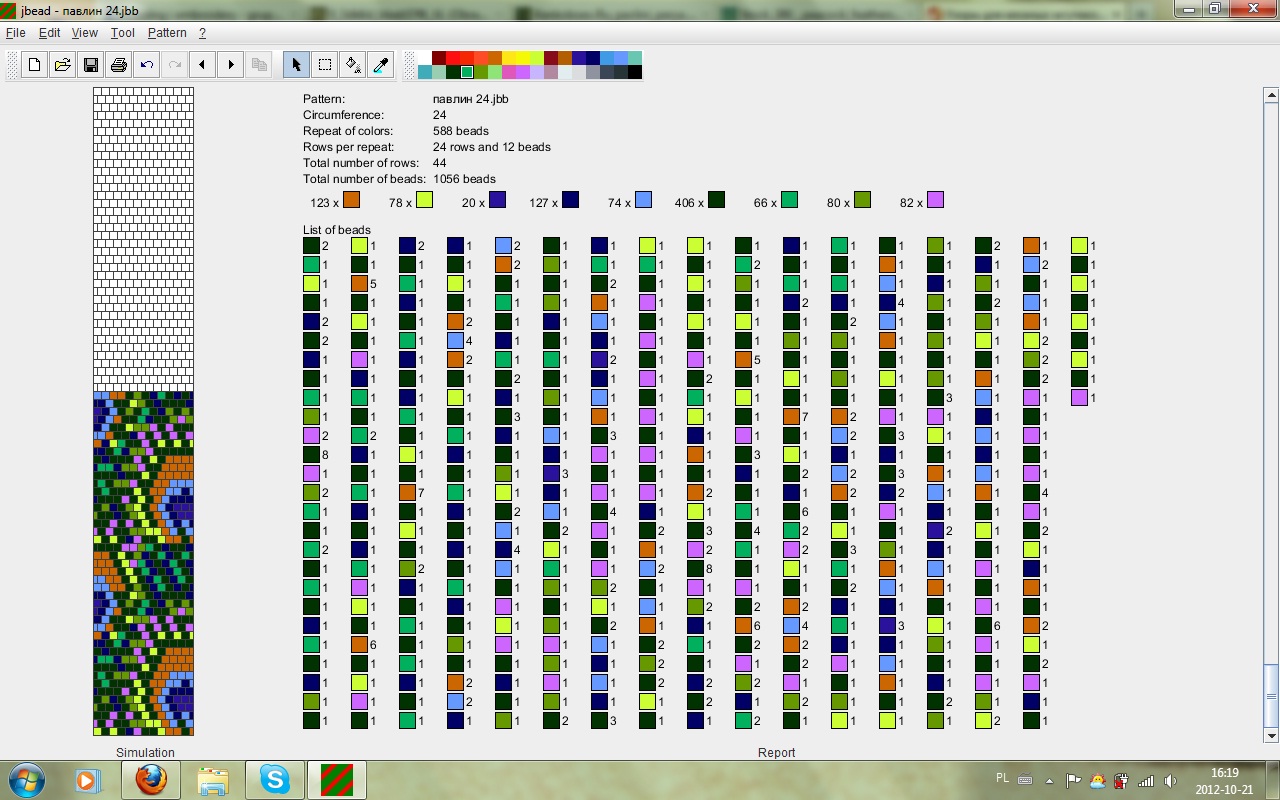1280x800 pixels.
Task: Create a new pattern file
Action: coord(34,65)
